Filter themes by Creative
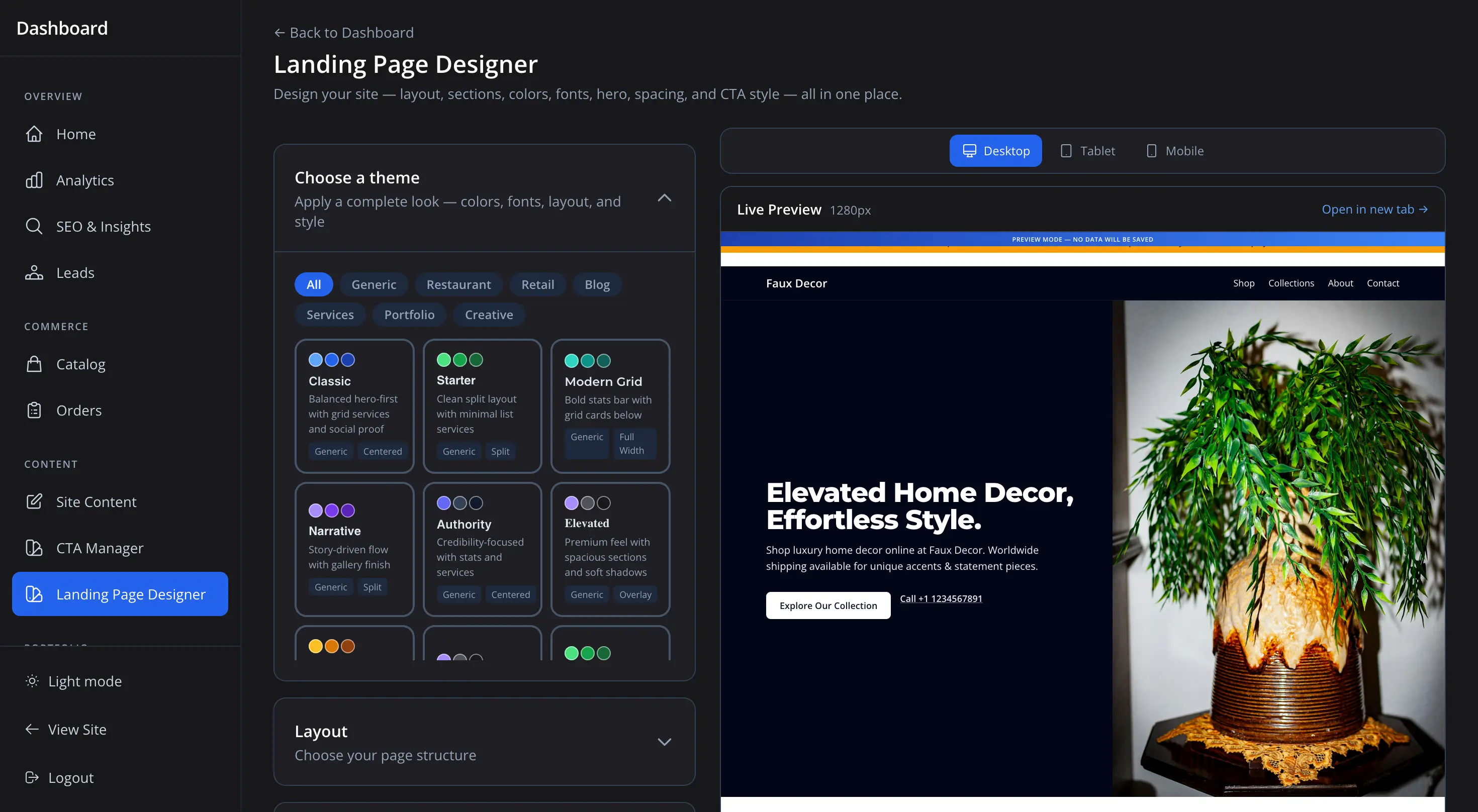 tap(489, 314)
